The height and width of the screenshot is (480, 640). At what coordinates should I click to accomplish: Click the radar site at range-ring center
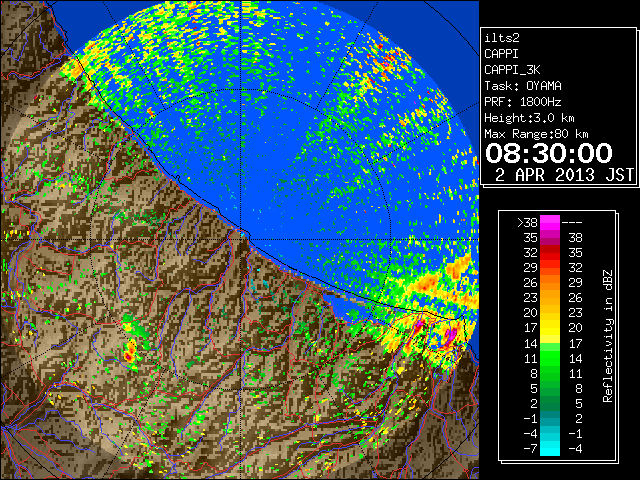(x=241, y=239)
